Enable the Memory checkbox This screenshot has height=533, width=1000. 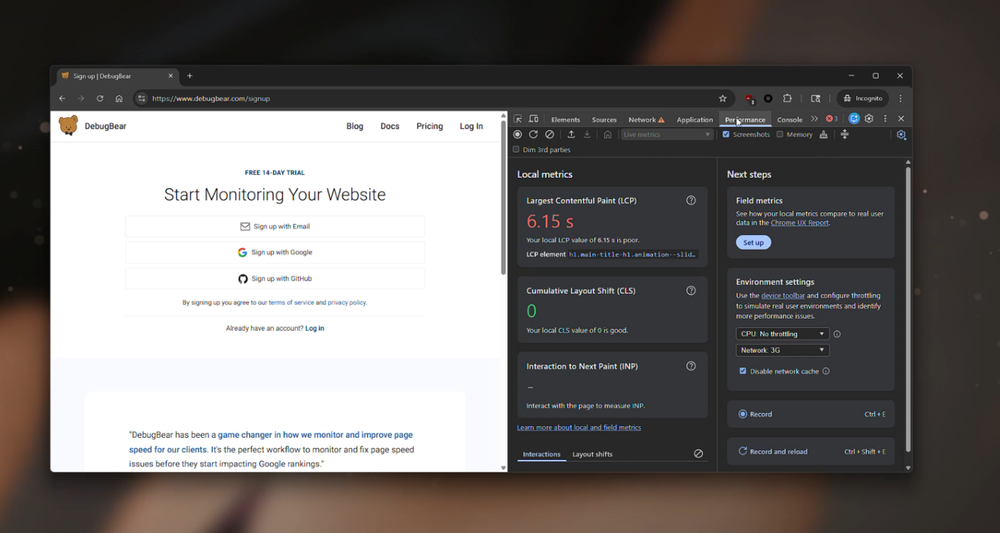[779, 135]
